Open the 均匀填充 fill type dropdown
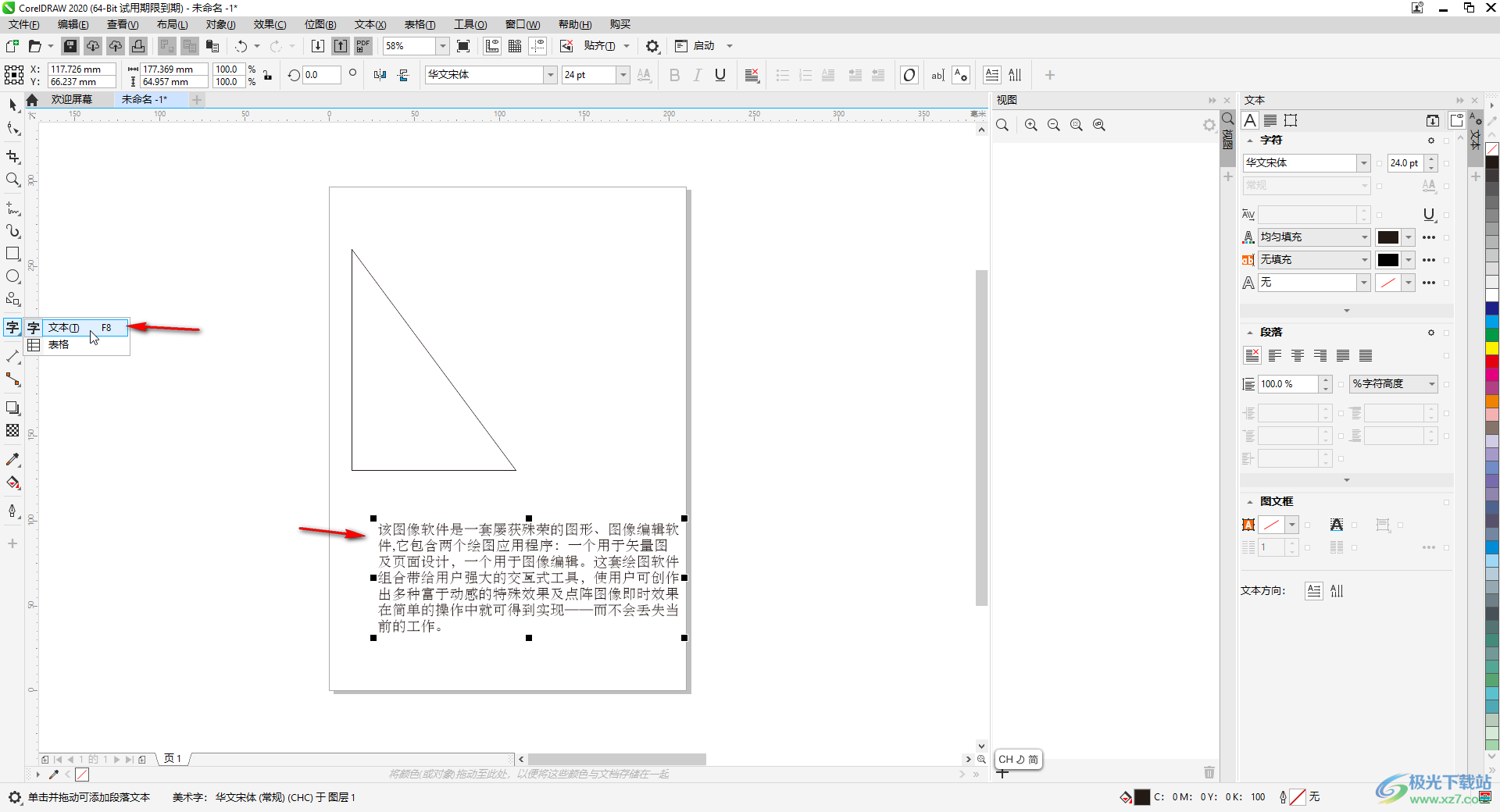 (1364, 237)
